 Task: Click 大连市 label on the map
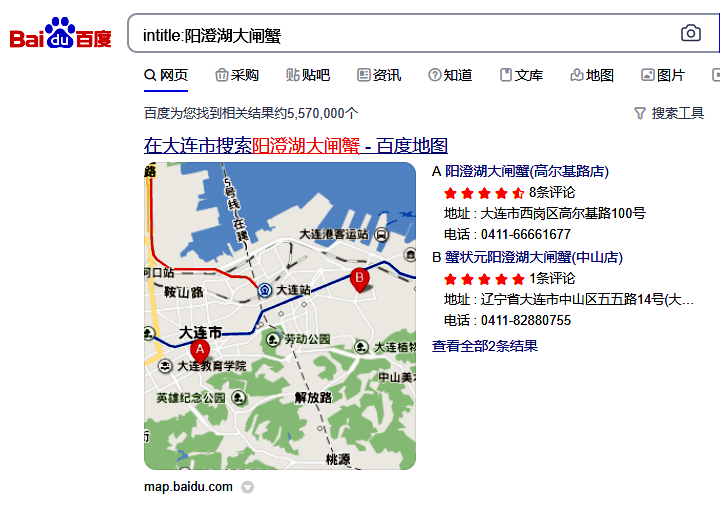point(200,332)
